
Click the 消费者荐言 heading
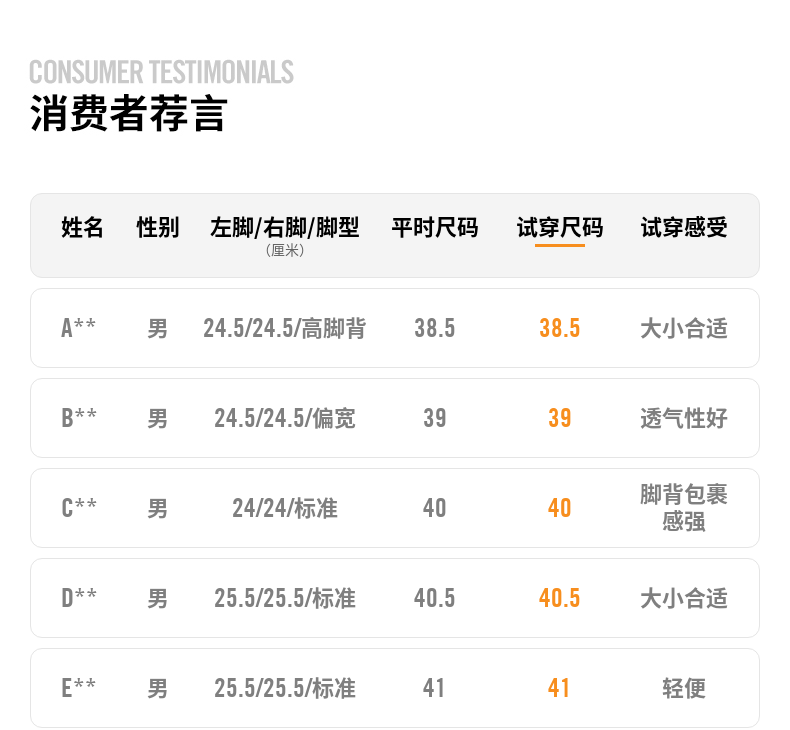[129, 114]
